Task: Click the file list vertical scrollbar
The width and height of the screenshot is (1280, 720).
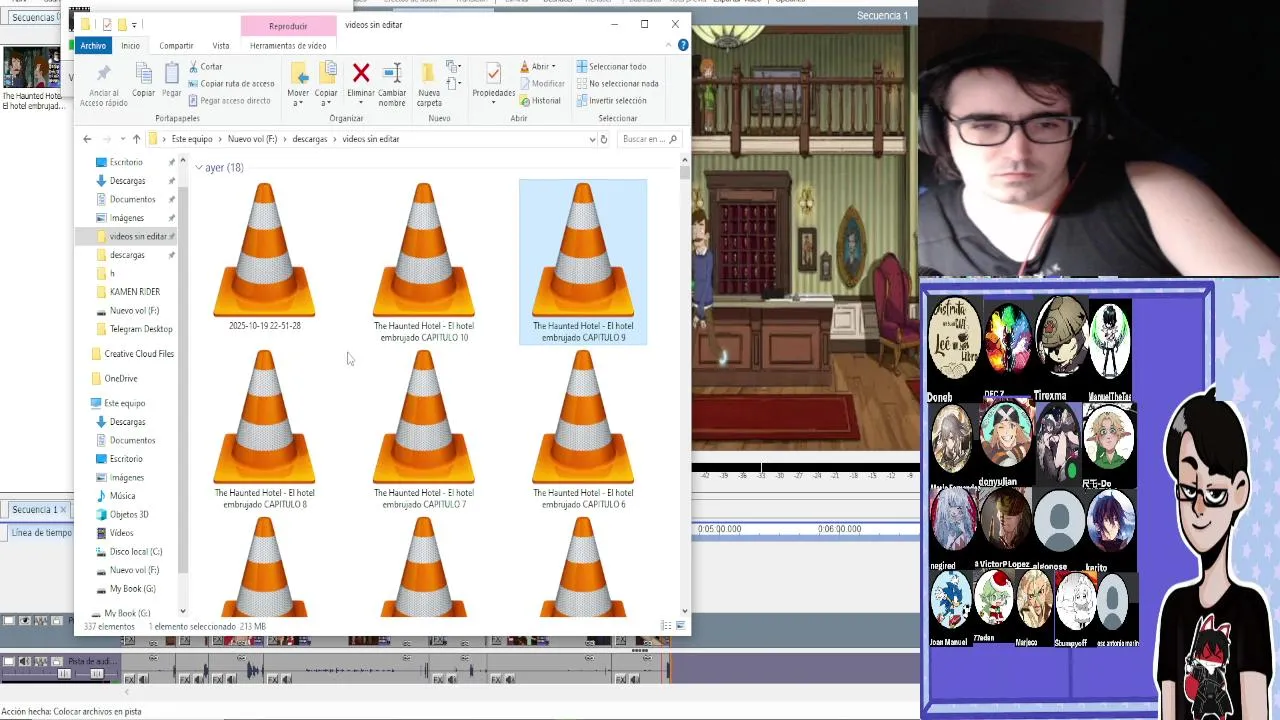Action: tap(684, 385)
